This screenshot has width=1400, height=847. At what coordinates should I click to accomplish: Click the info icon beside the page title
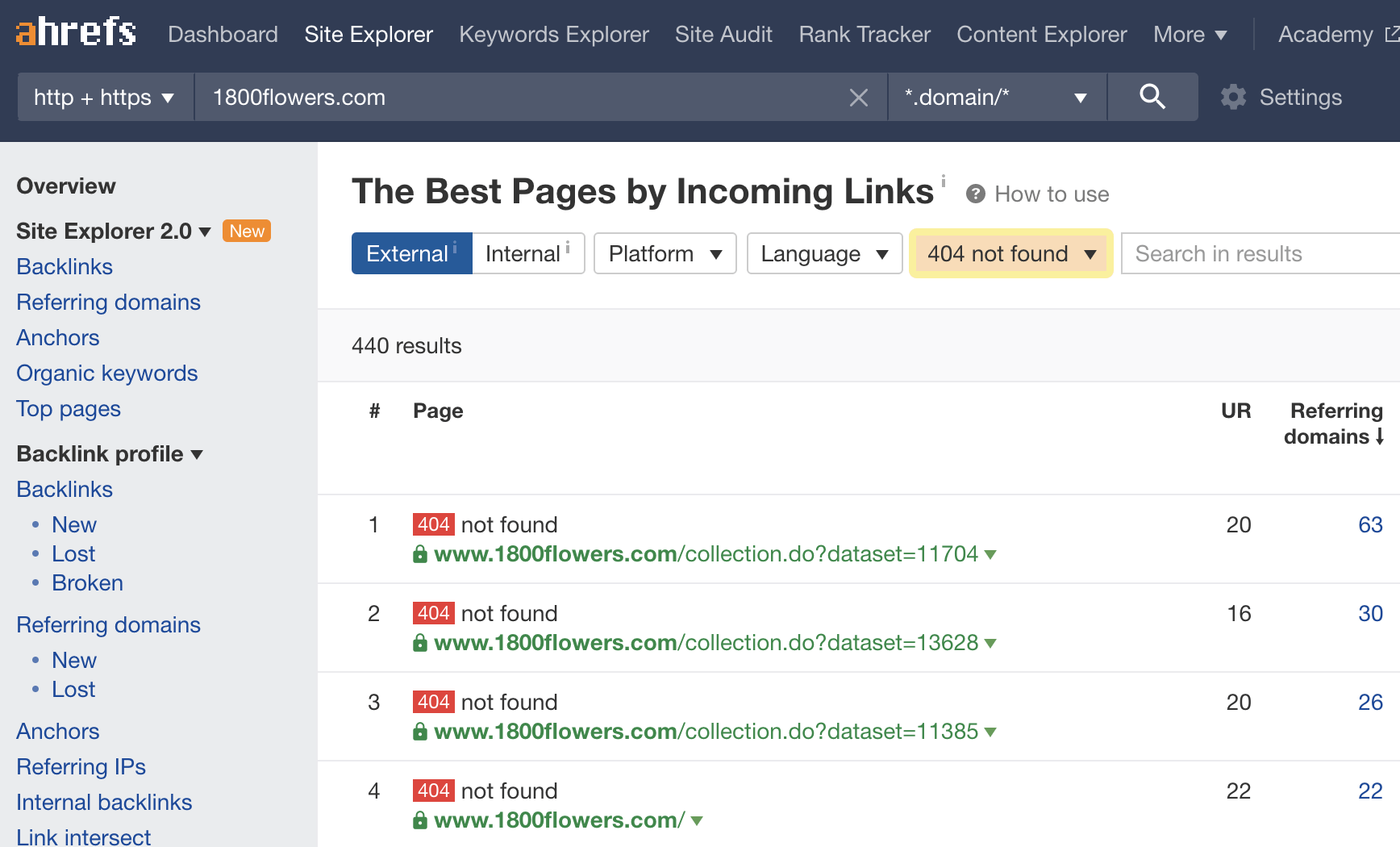[x=943, y=181]
